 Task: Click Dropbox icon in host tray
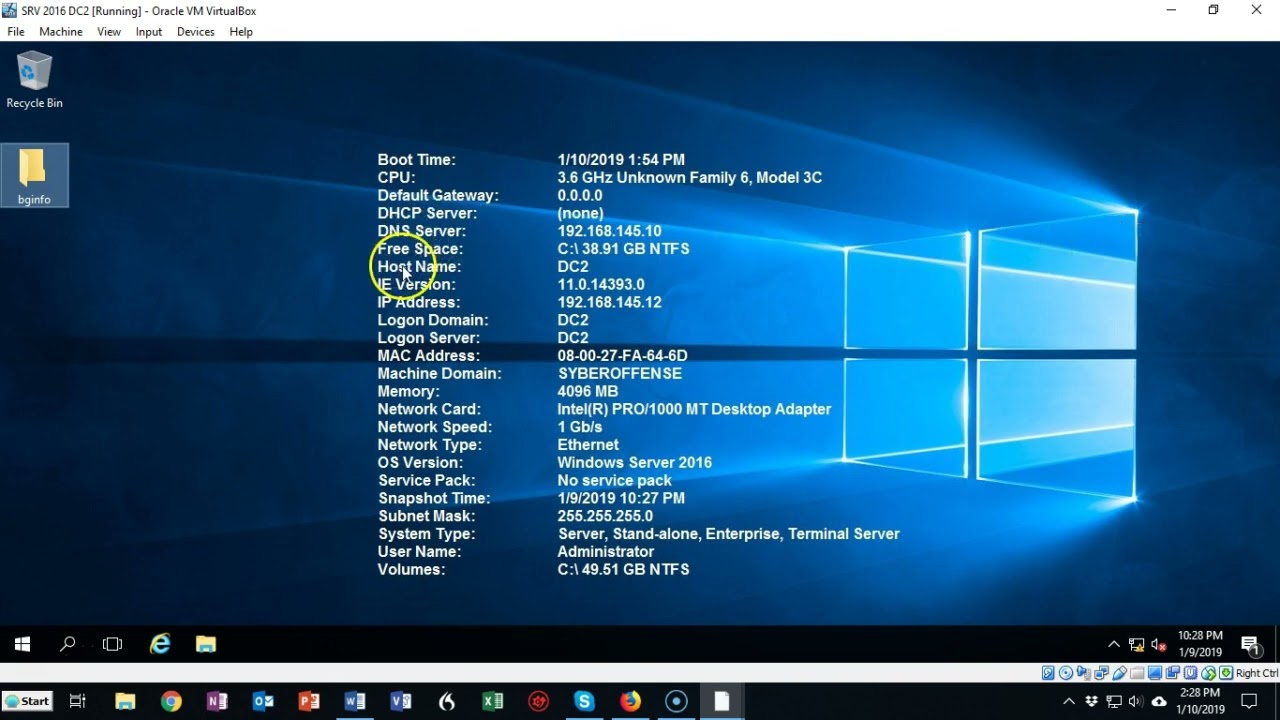pyautogui.click(x=1091, y=702)
